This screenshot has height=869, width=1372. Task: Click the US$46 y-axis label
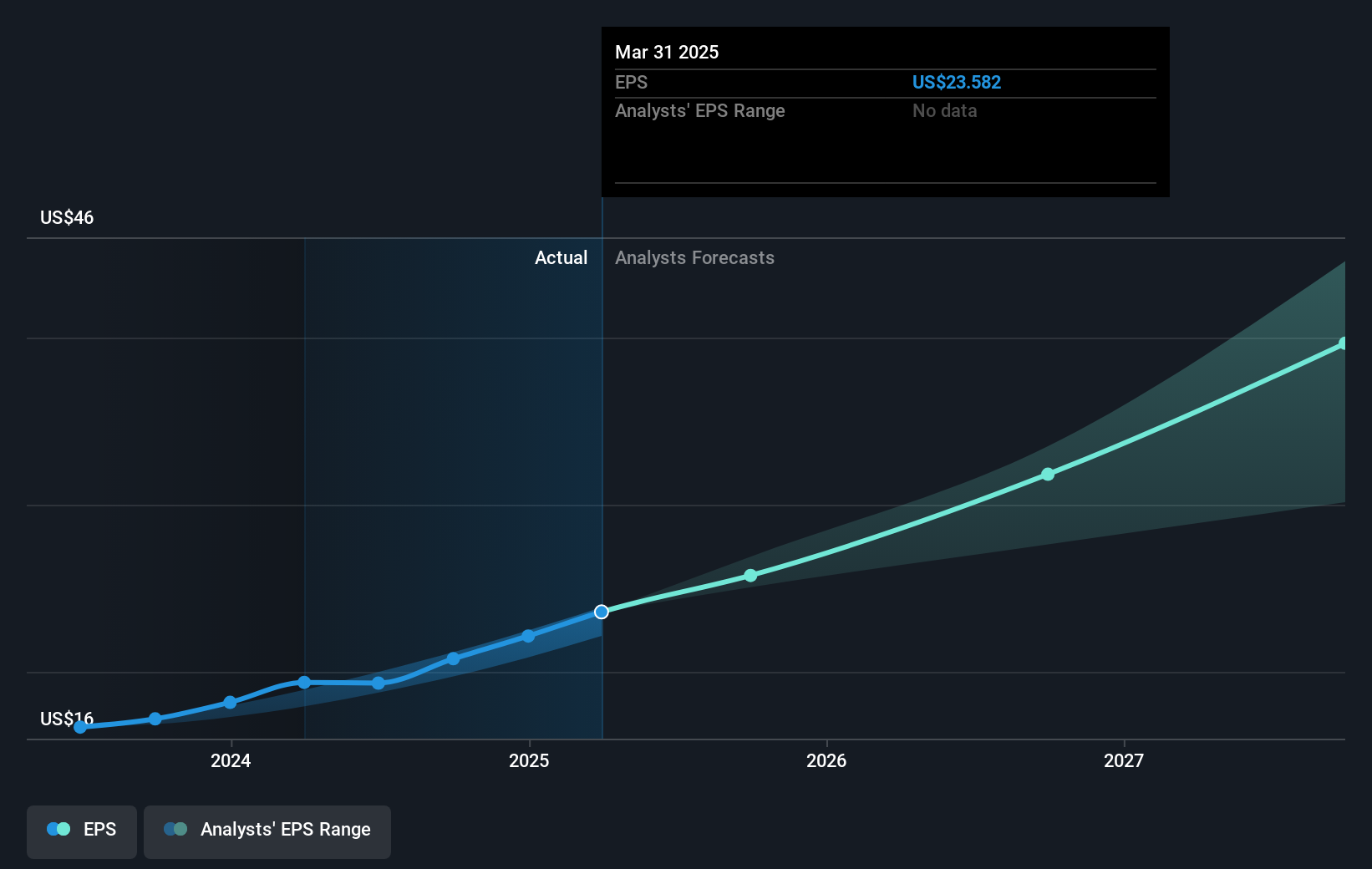pyautogui.click(x=67, y=217)
